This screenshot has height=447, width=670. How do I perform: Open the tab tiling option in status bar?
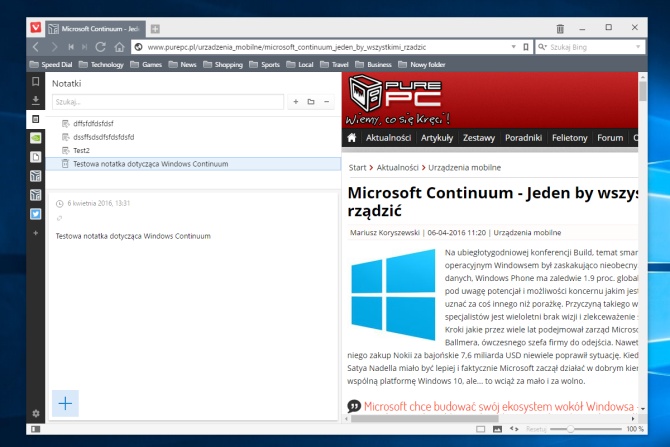[481, 429]
